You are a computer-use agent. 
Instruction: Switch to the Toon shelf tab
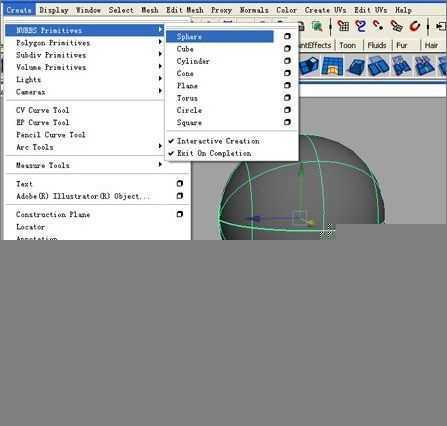[x=347, y=45]
